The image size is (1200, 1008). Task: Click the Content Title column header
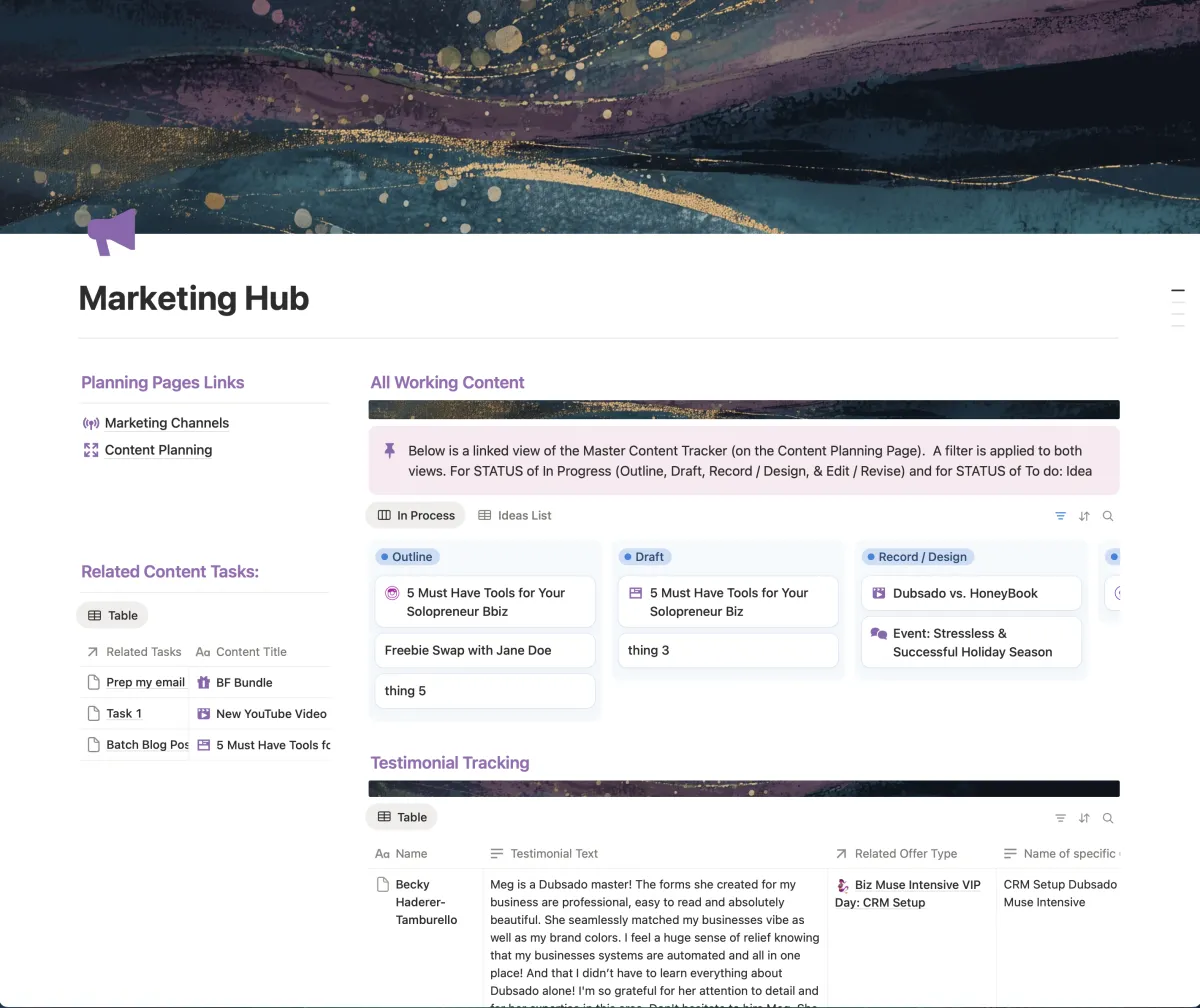click(x=241, y=651)
